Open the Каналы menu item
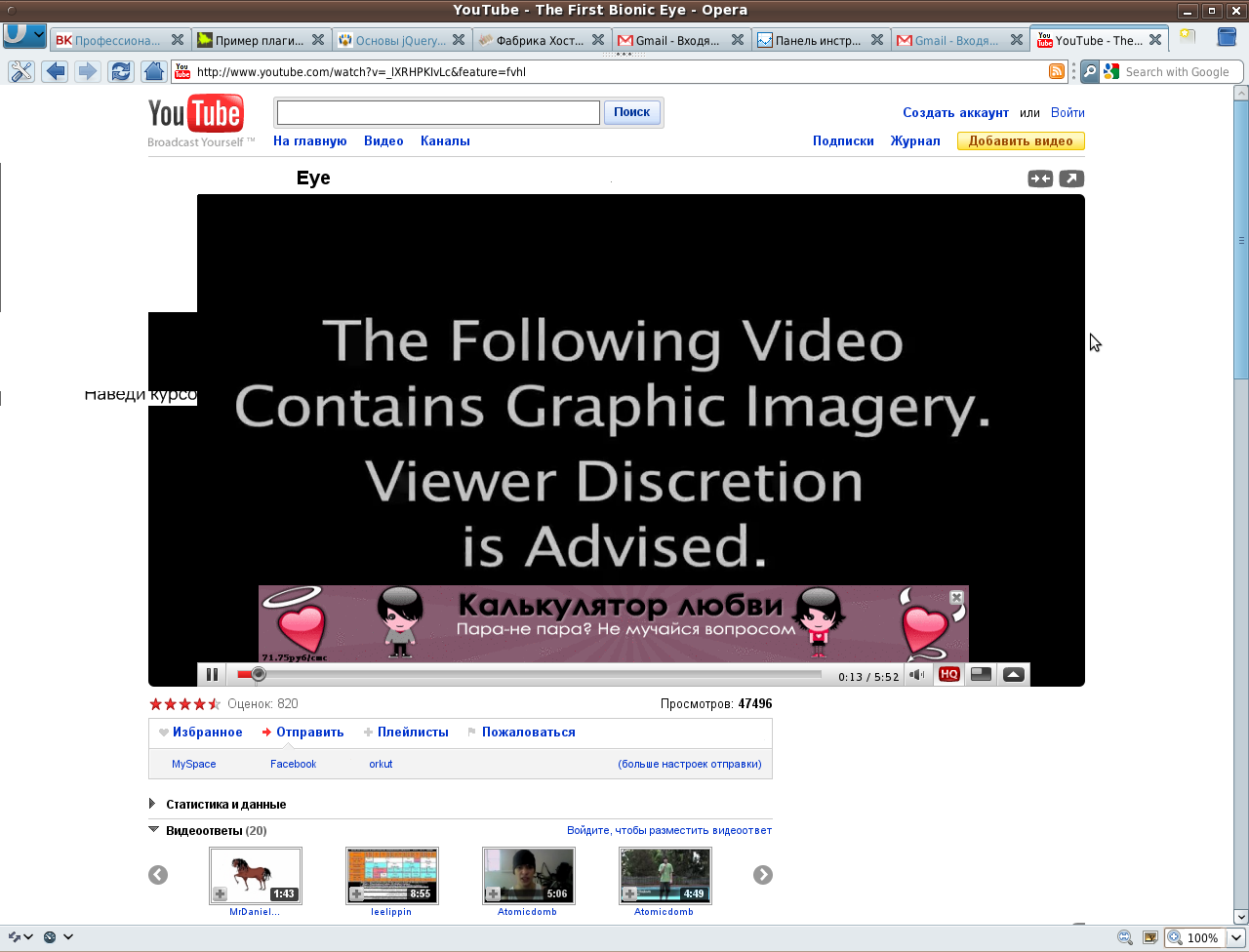Viewport: 1249px width, 952px height. click(445, 141)
